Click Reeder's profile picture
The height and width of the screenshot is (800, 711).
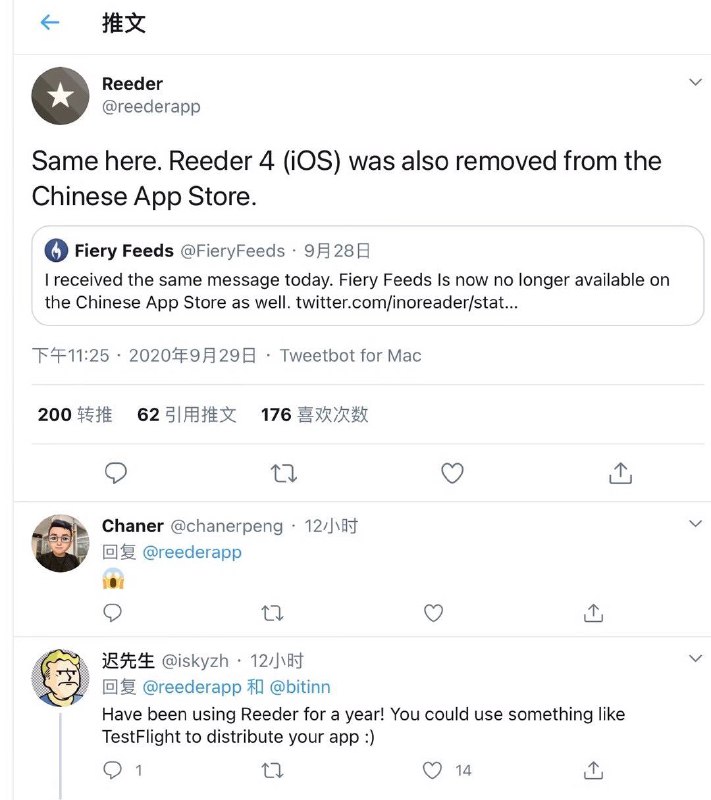point(59,94)
